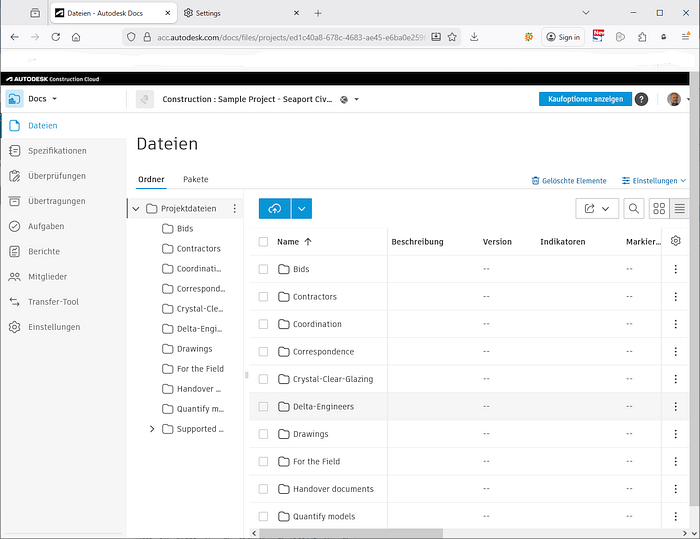Open row menu for Handover documents
Image resolution: width=700 pixels, height=539 pixels.
[675, 489]
